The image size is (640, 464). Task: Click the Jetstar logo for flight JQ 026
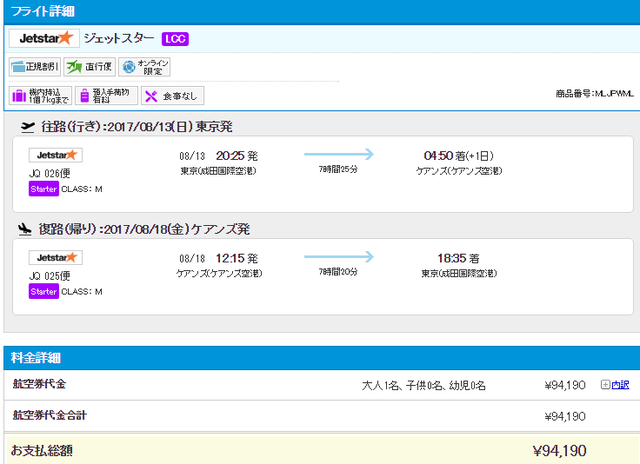[56, 155]
